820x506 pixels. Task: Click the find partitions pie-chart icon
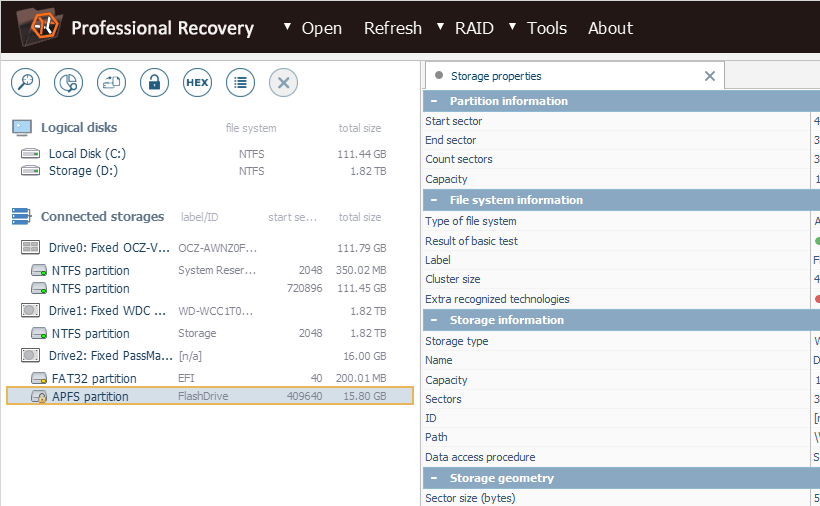coord(68,82)
